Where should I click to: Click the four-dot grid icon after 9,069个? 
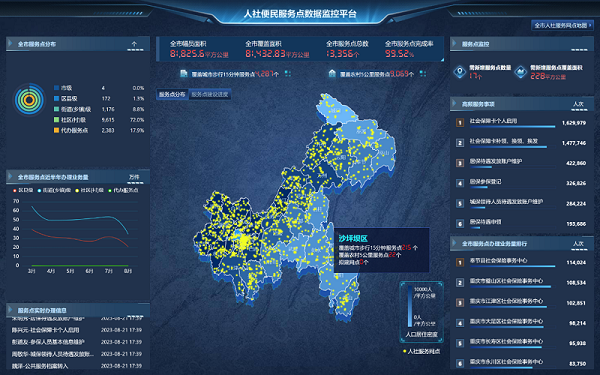[423, 73]
